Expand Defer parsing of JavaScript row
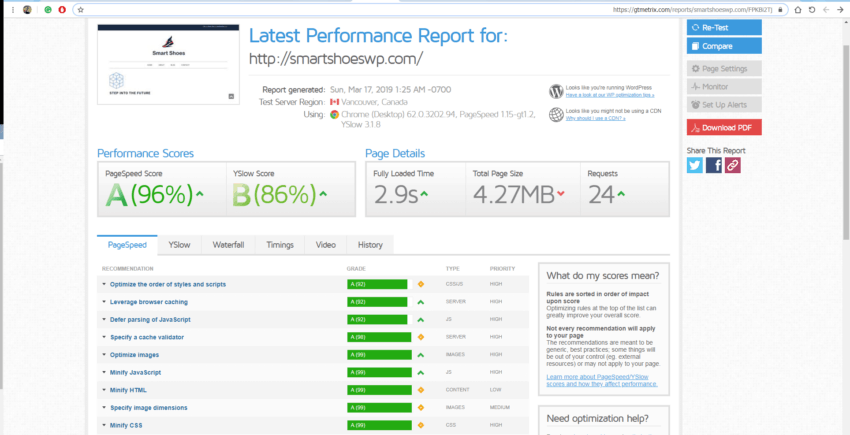The height and width of the screenshot is (435, 850). (150, 319)
